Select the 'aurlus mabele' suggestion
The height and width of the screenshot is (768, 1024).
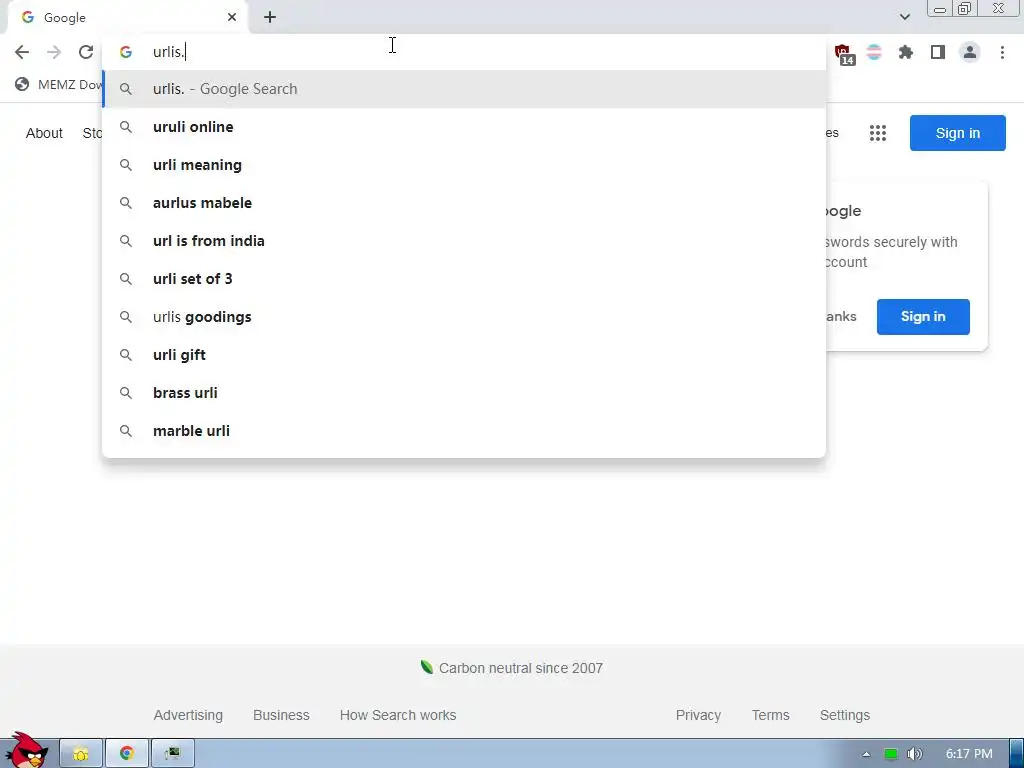tap(464, 202)
